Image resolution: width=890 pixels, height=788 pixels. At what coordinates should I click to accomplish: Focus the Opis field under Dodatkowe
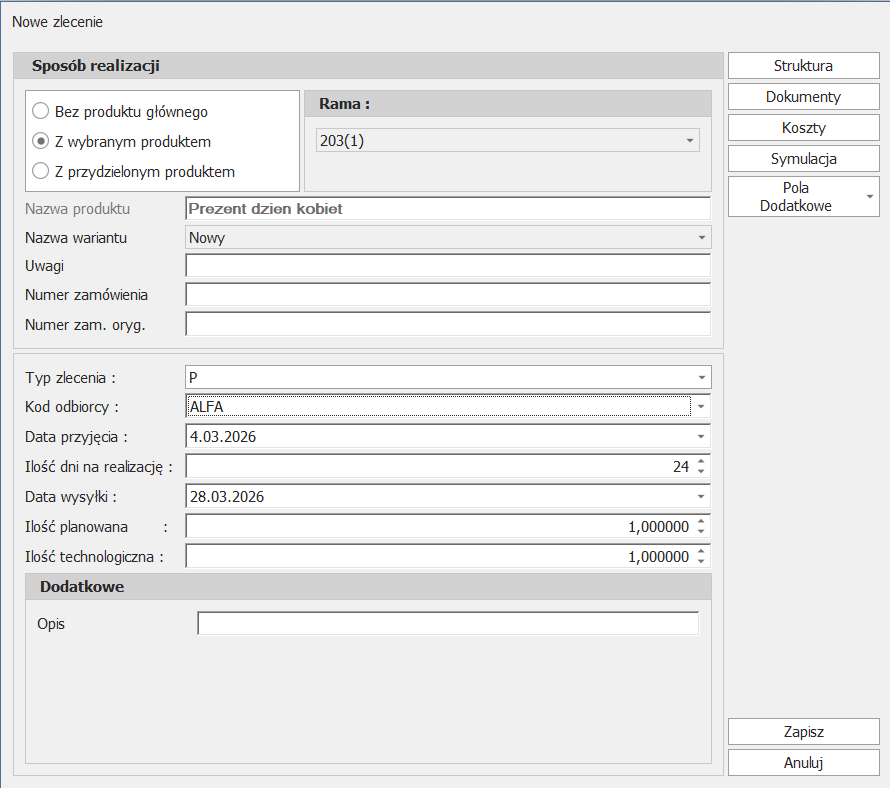(447, 624)
